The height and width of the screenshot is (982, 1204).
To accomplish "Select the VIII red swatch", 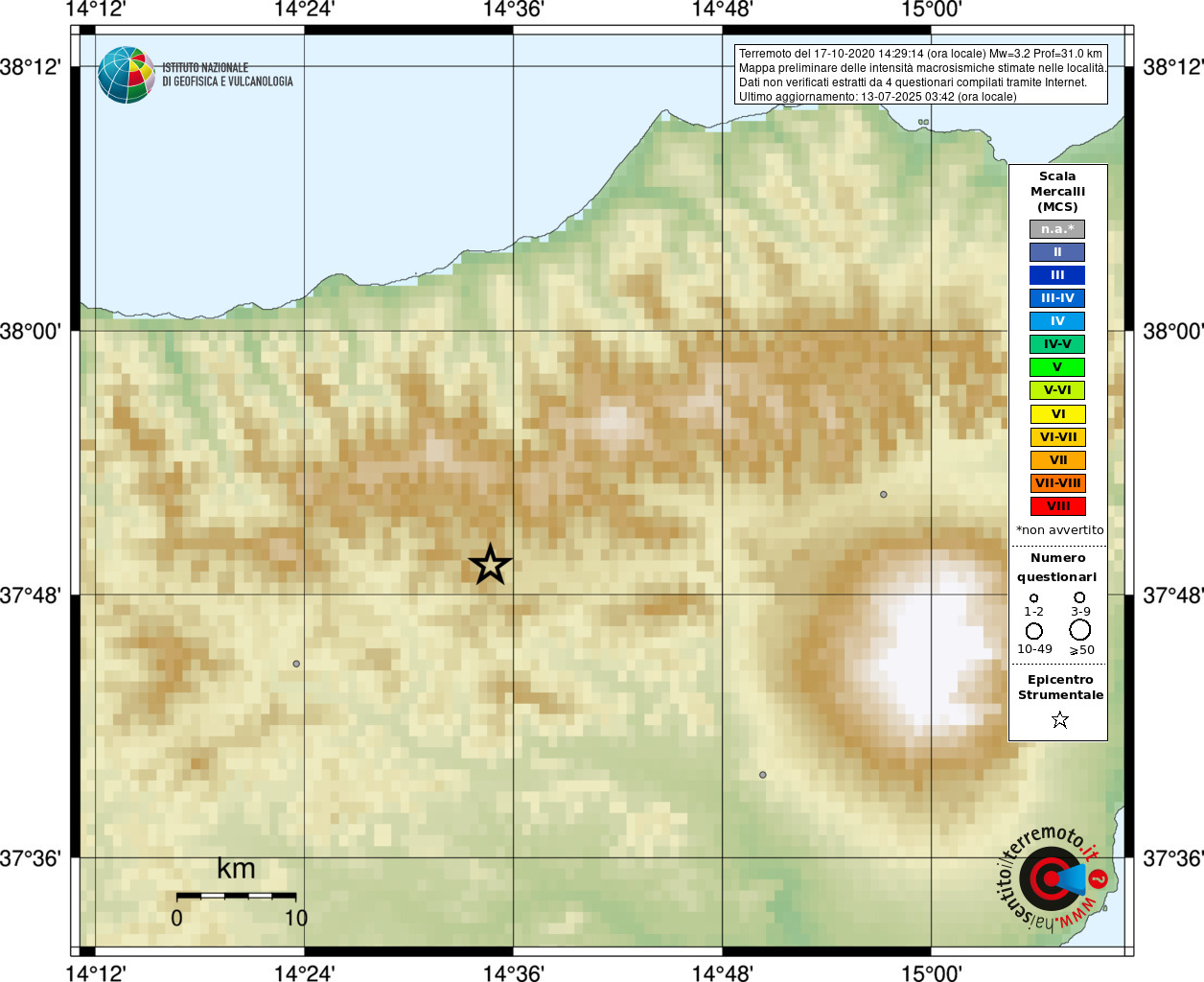I will point(1058,506).
